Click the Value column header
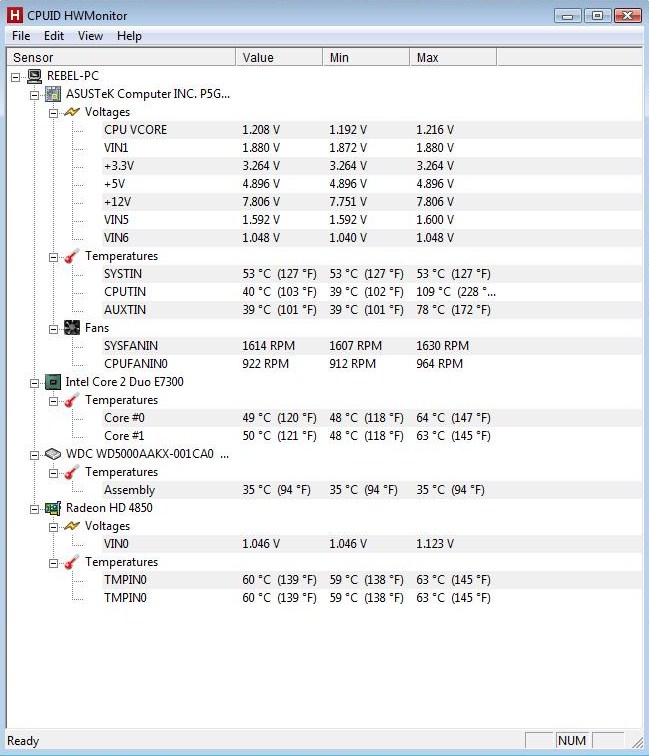 (279, 57)
